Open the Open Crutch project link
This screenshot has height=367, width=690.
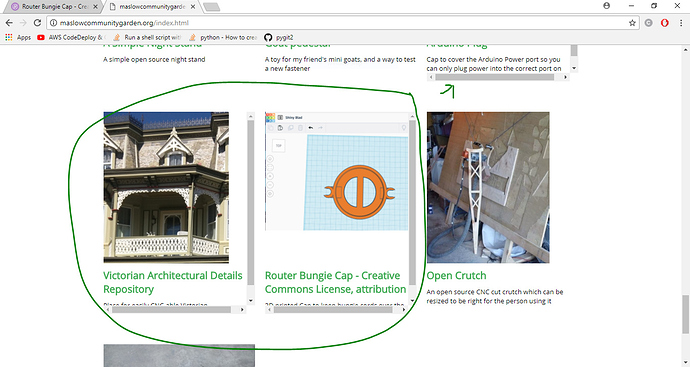pos(456,276)
